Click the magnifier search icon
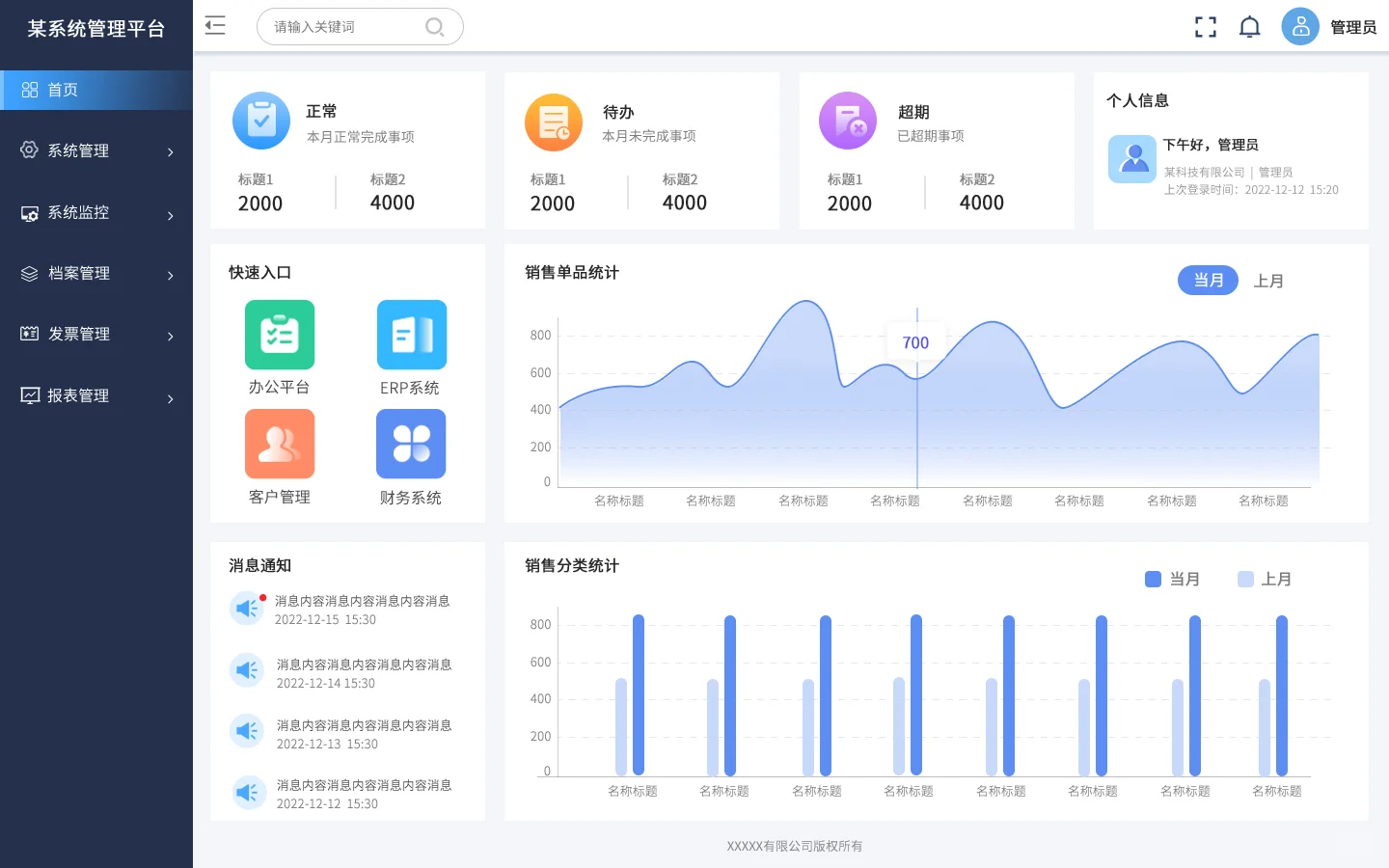Viewport: 1389px width, 868px height. pos(435,27)
